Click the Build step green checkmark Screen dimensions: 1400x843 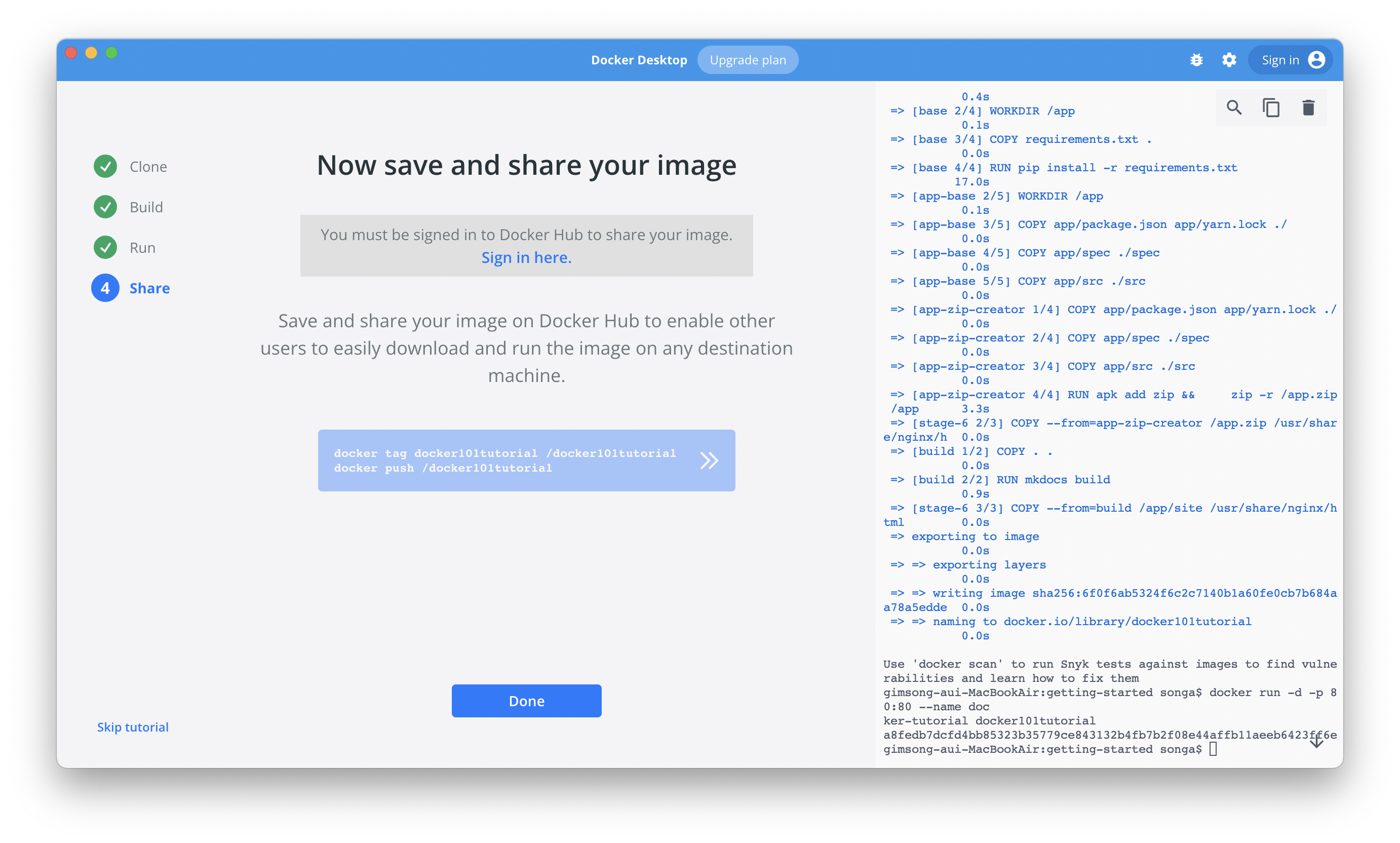click(105, 207)
